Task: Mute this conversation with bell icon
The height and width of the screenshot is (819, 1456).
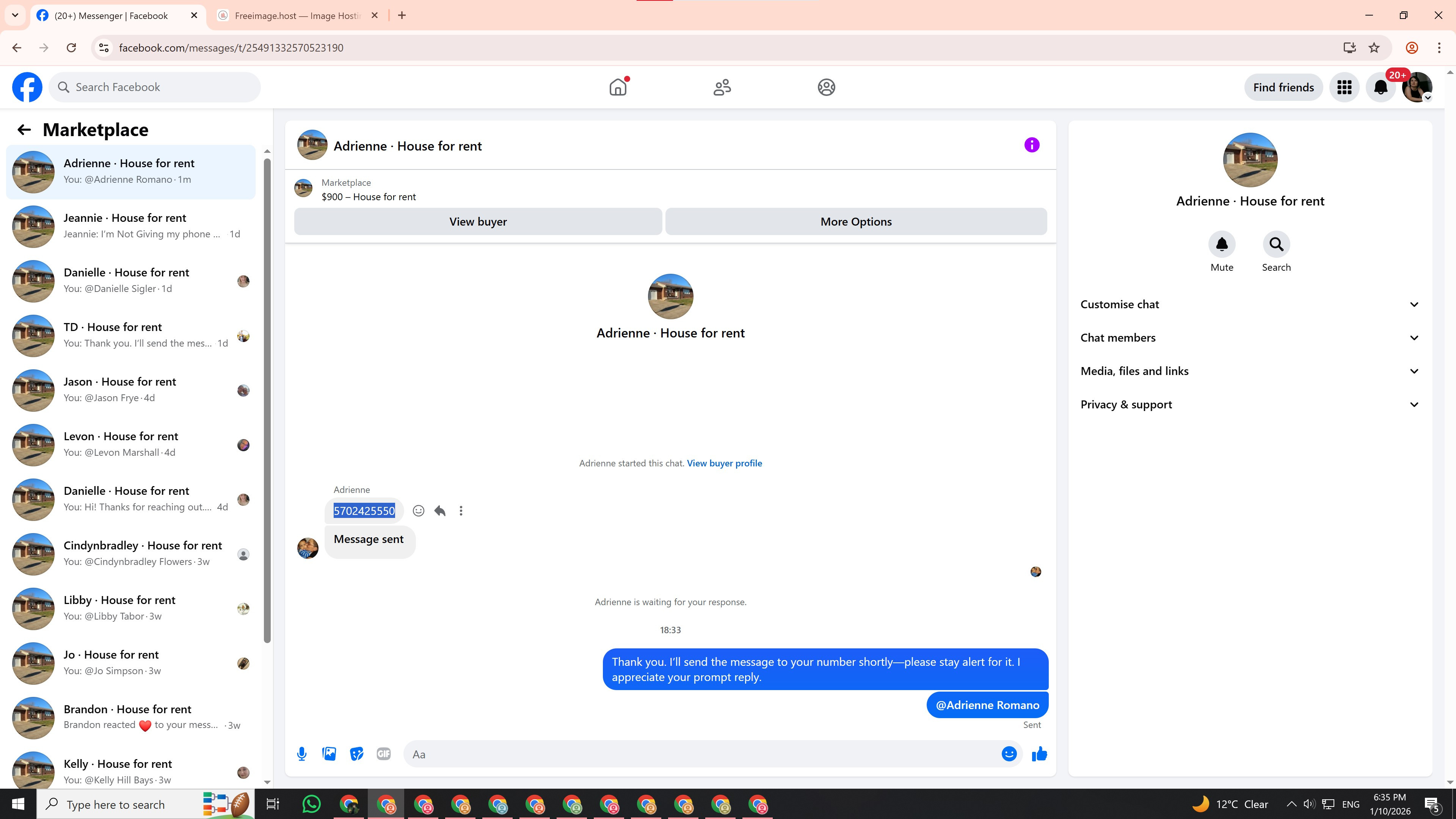Action: [1221, 245]
